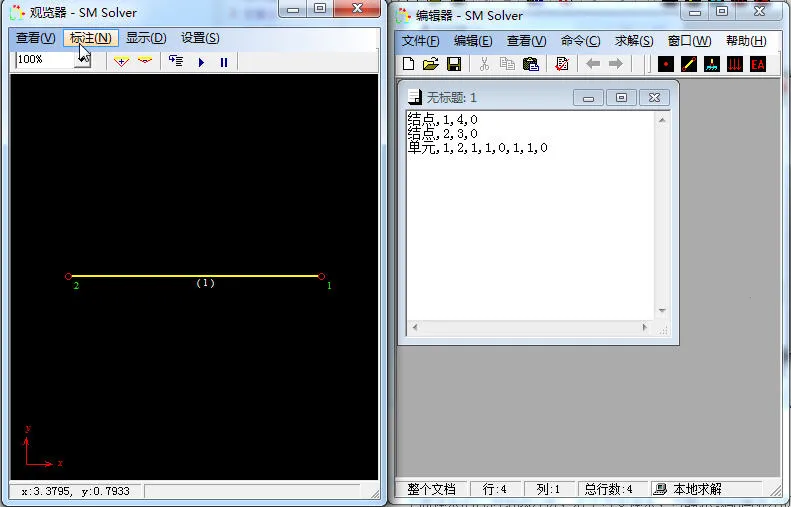
Task: Click the New file icon in editor toolbar
Action: tap(408, 64)
